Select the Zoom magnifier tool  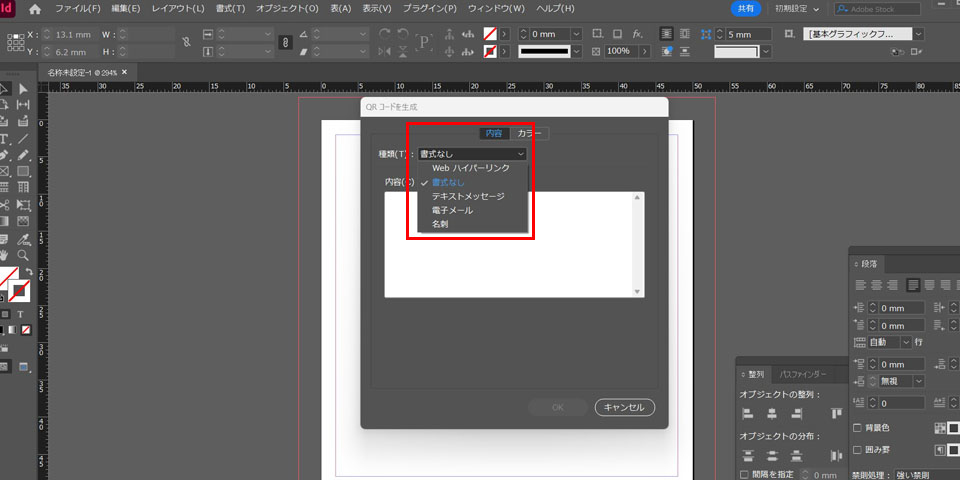click(23, 255)
